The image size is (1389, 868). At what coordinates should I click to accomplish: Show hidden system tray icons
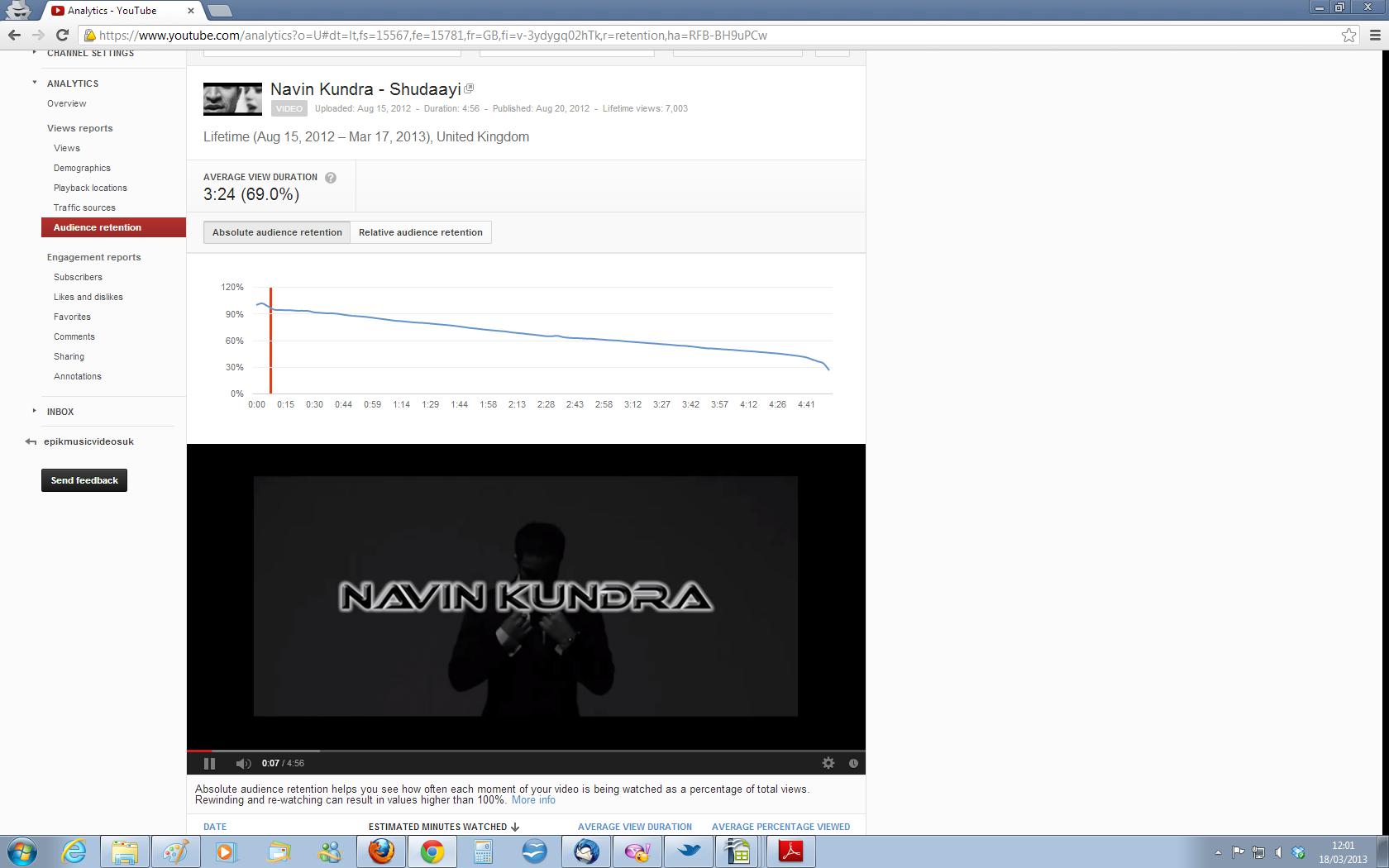pos(1218,851)
